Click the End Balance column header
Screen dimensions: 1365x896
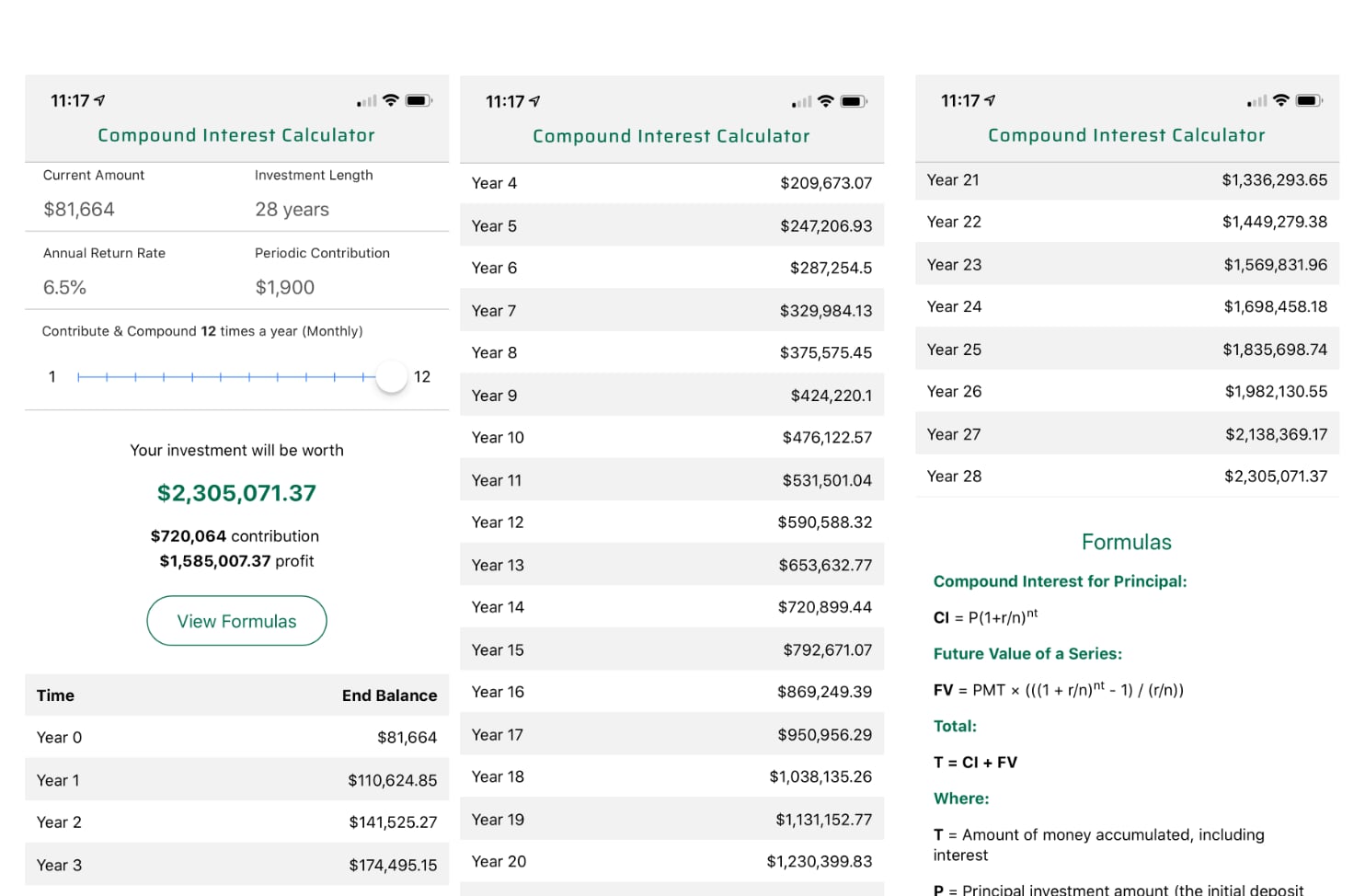(x=389, y=695)
